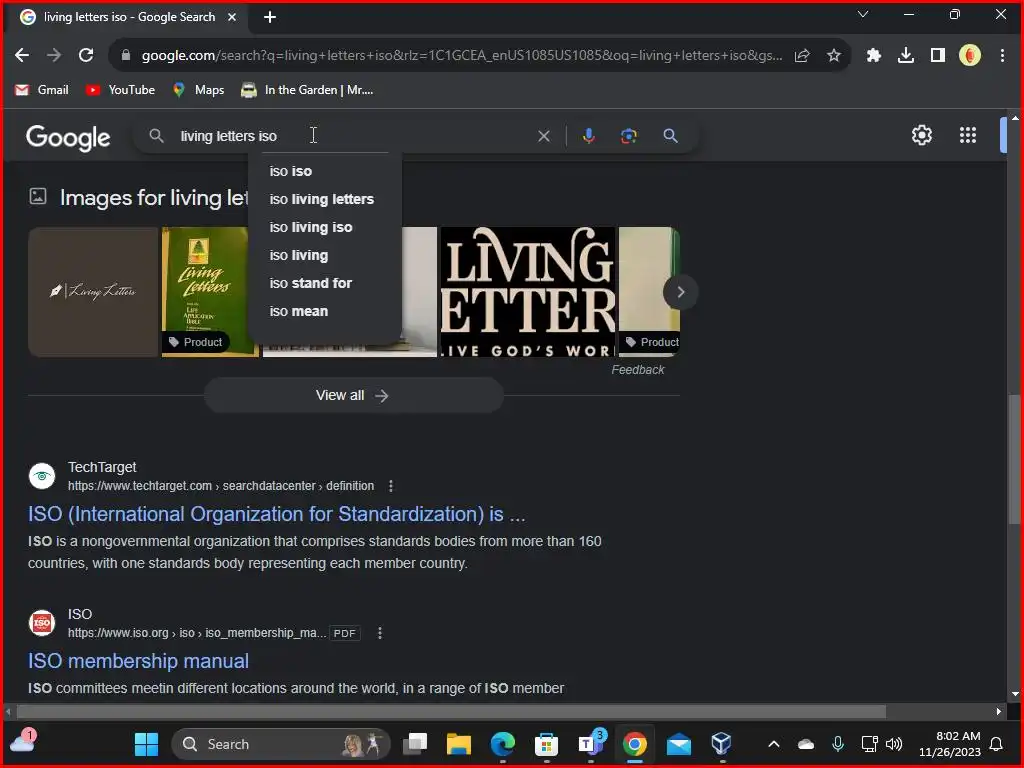Open Task View on the taskbar
This screenshot has width=1024, height=768.
415,744
